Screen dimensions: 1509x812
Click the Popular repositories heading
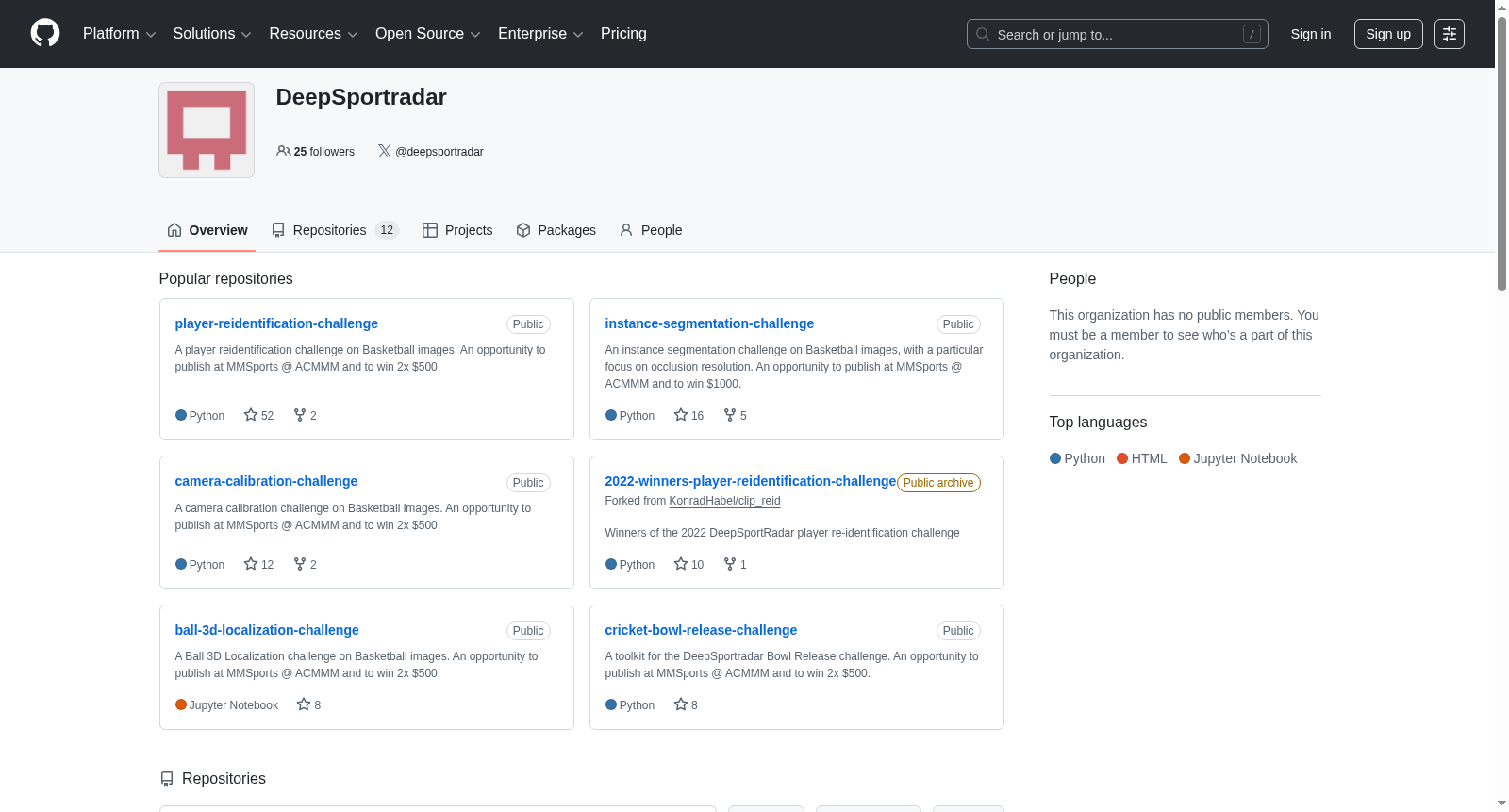226,279
